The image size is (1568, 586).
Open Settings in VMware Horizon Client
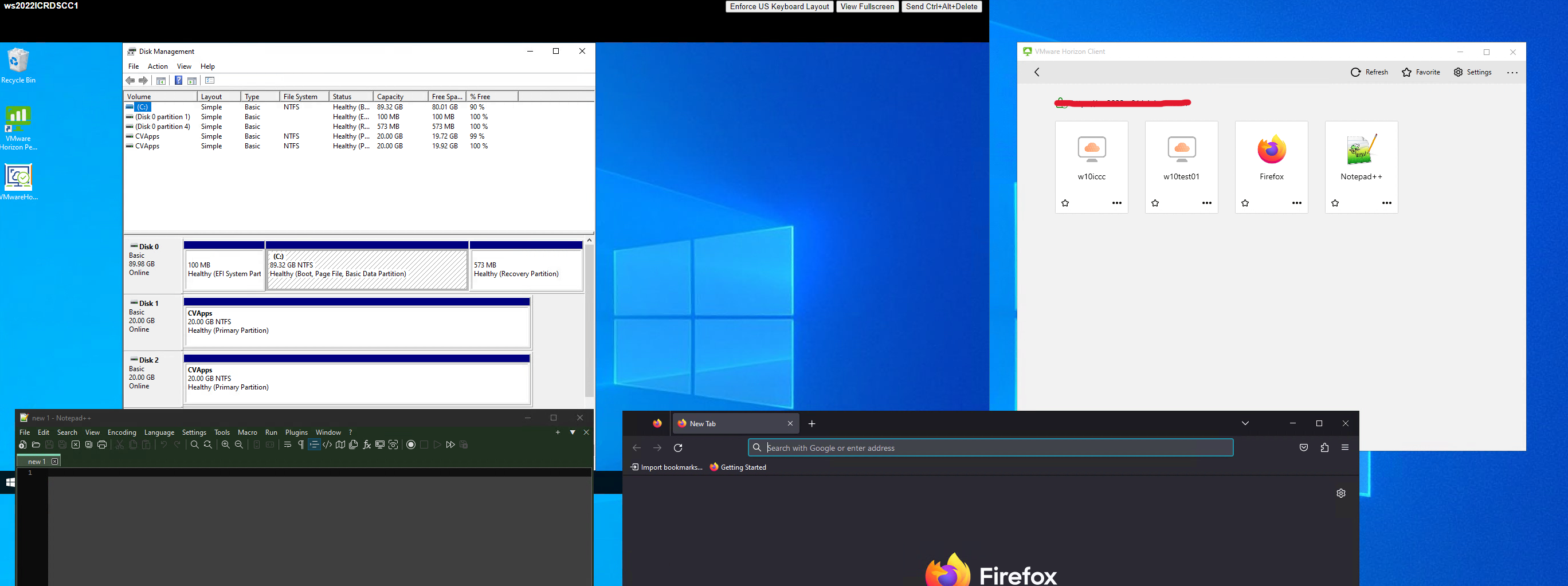tap(1472, 72)
